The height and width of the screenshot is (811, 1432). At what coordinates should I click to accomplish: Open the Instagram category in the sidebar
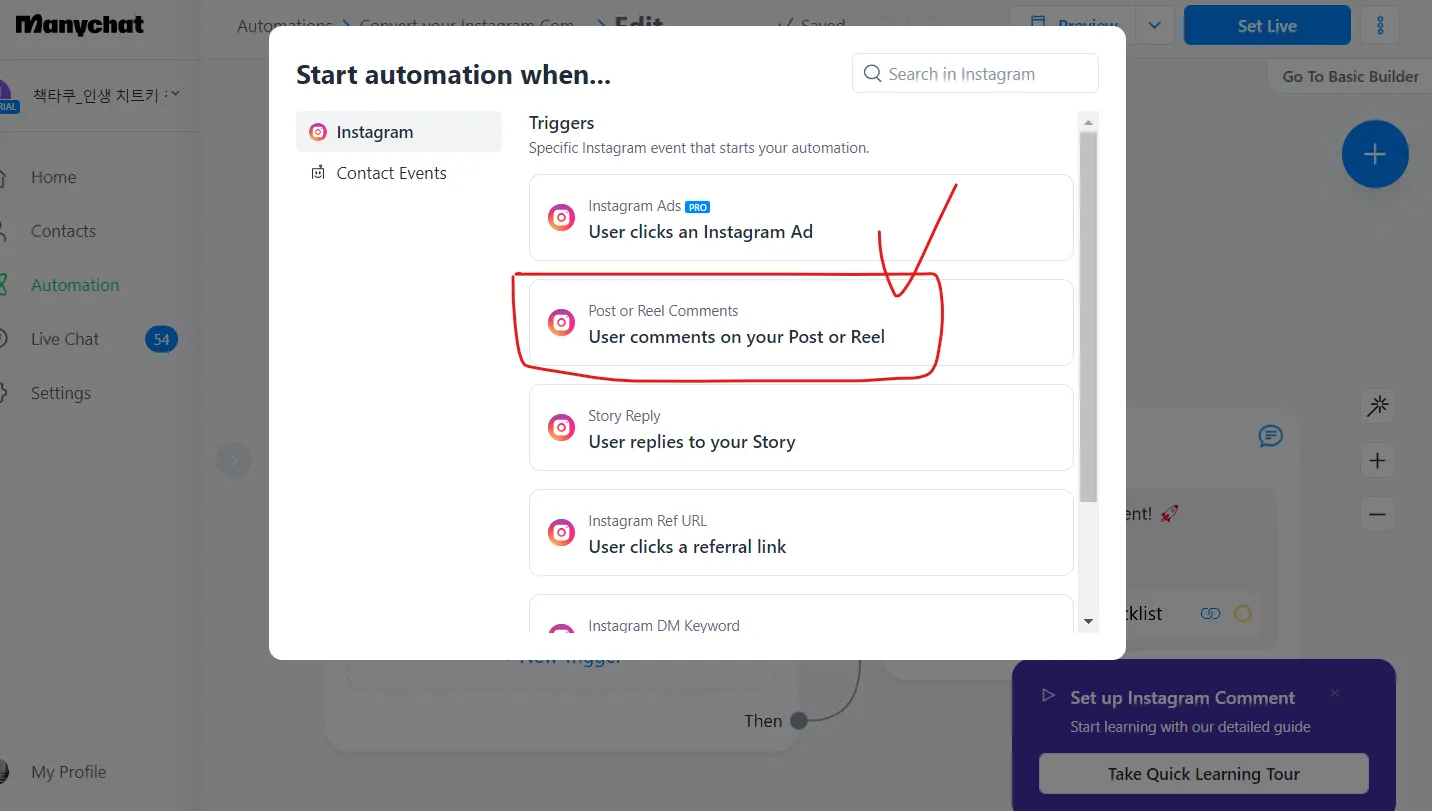(x=398, y=132)
